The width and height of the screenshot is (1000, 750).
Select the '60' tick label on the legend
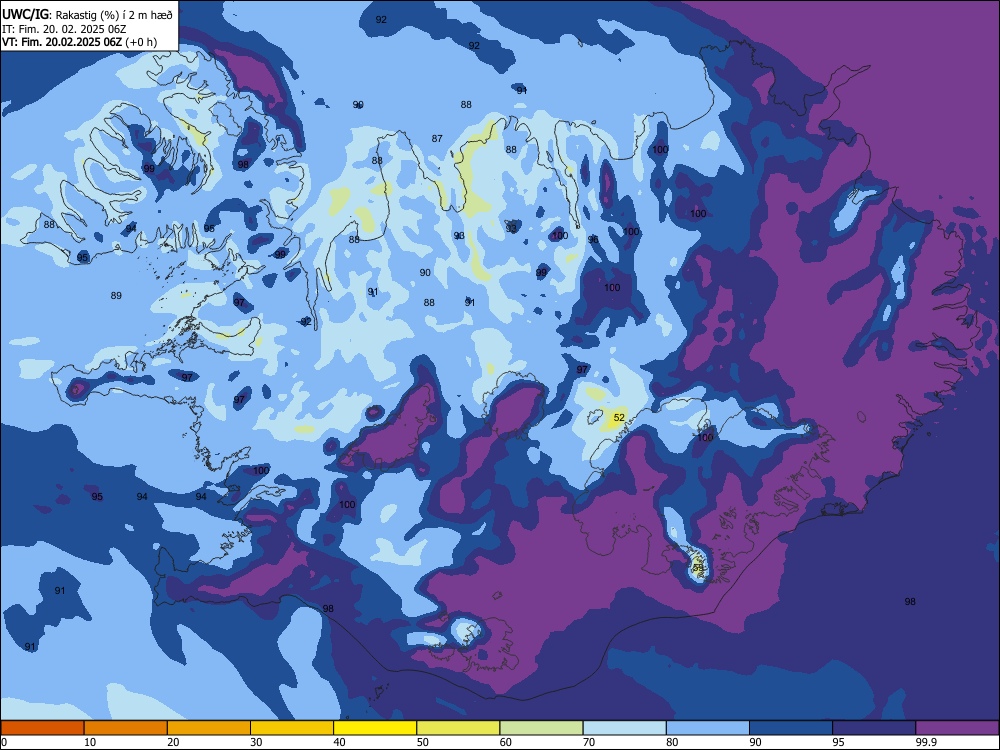coord(506,742)
